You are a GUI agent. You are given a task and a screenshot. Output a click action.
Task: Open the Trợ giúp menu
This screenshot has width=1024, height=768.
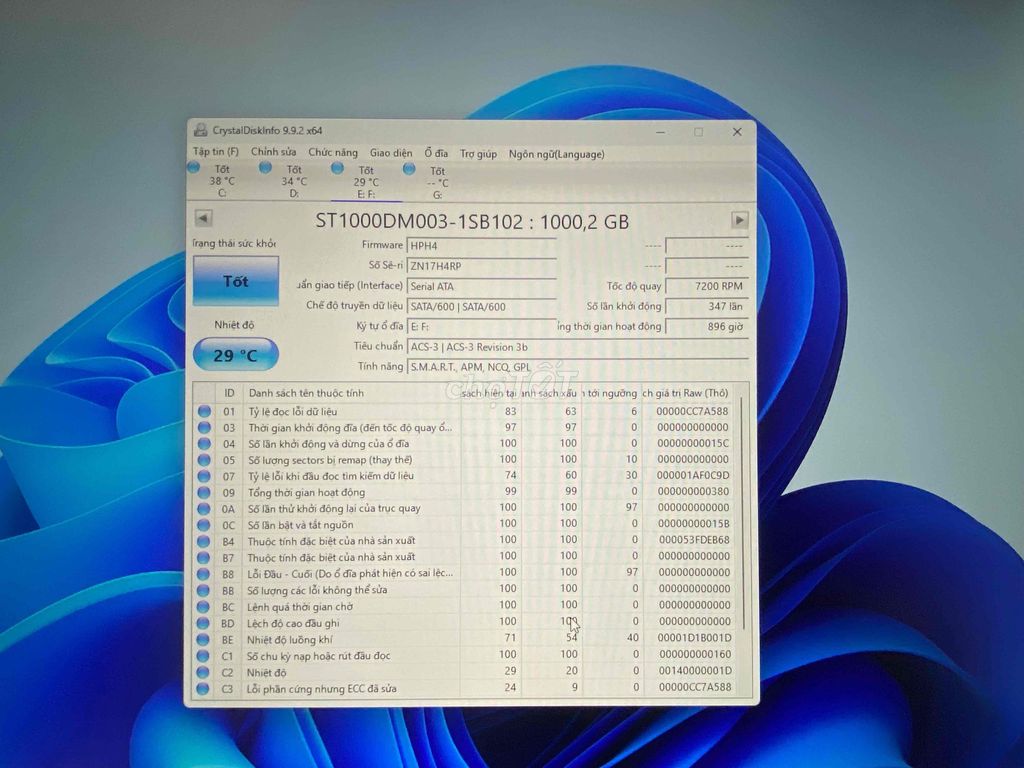coord(478,154)
